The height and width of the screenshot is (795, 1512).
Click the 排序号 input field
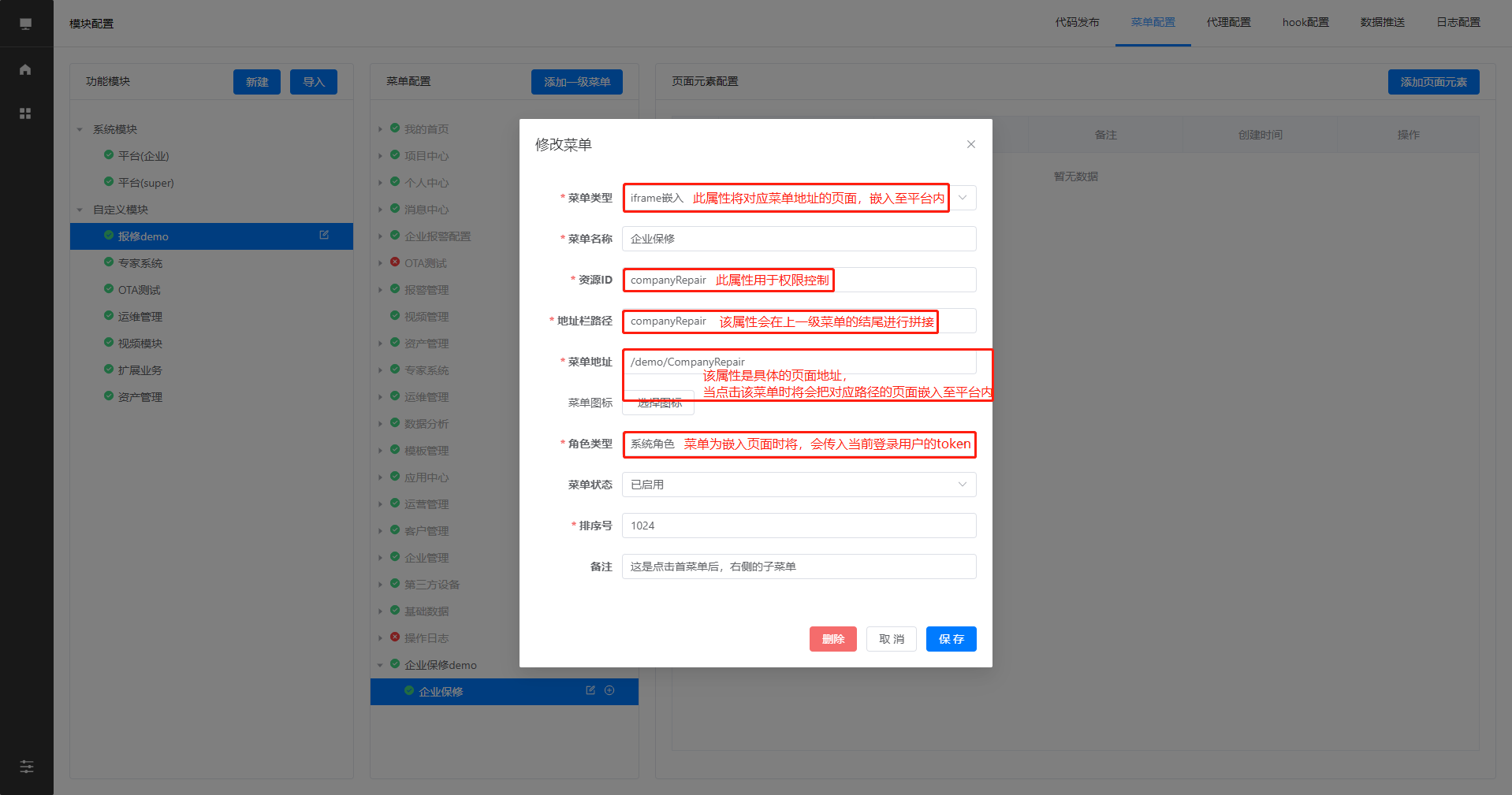tap(799, 526)
